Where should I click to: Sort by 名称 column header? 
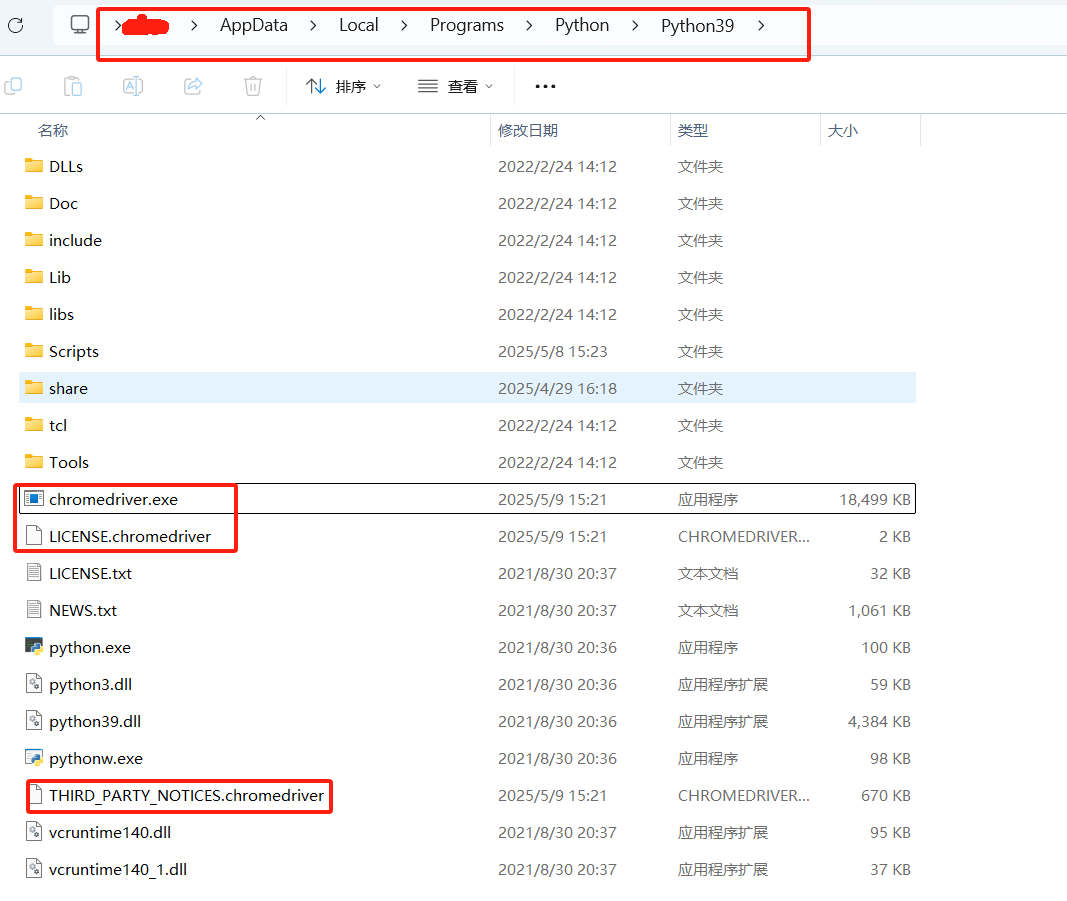(53, 131)
